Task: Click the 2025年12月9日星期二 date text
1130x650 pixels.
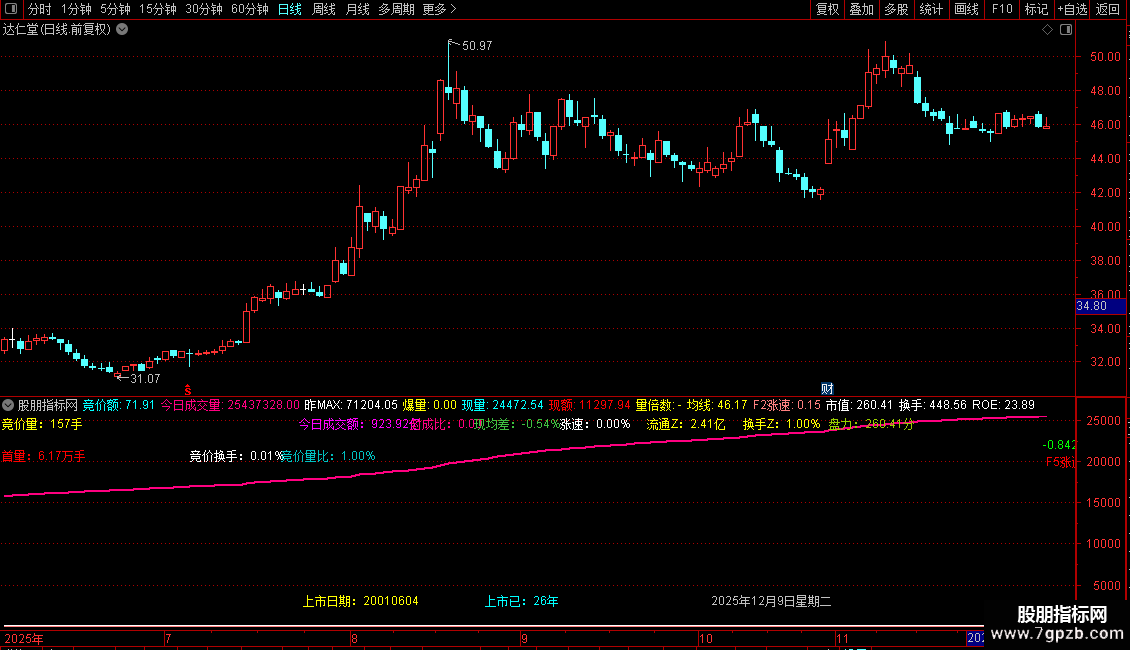Action: click(x=771, y=601)
